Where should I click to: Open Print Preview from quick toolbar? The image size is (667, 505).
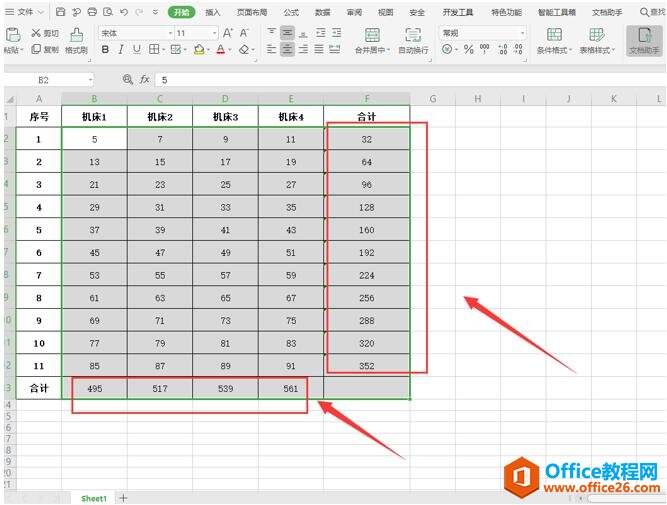pos(108,12)
